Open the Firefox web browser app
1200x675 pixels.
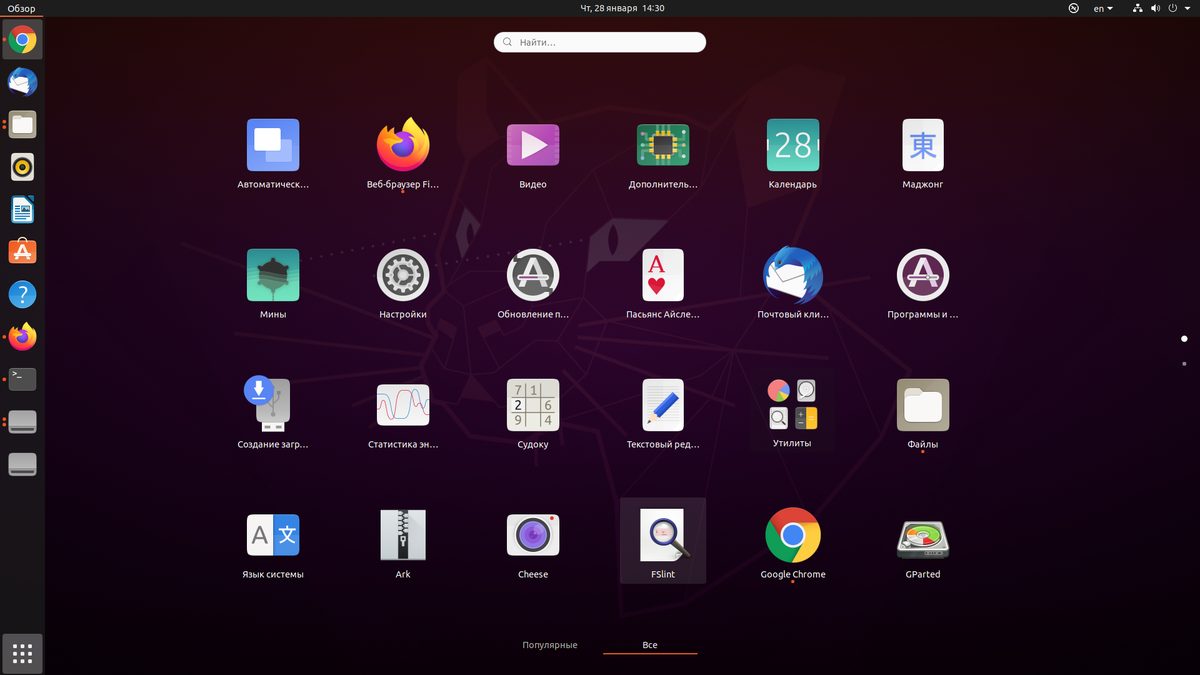(403, 146)
